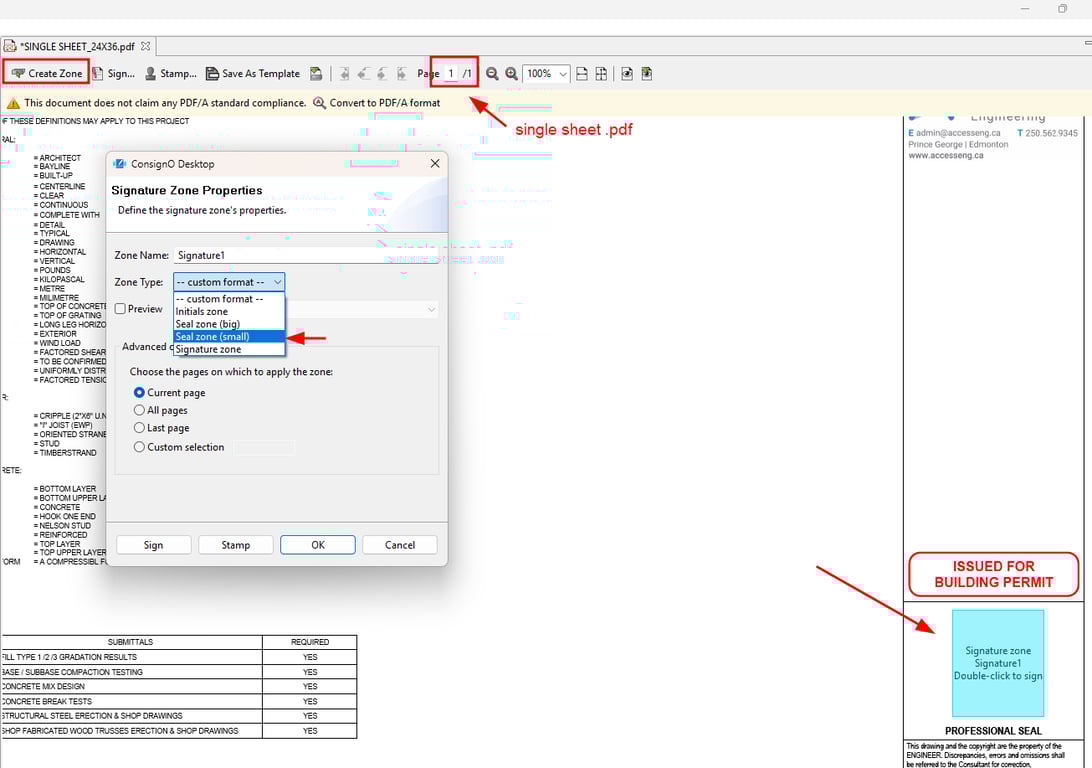Click the PDF/A warning triangle icon
The height and width of the screenshot is (768, 1092).
pyautogui.click(x=13, y=103)
